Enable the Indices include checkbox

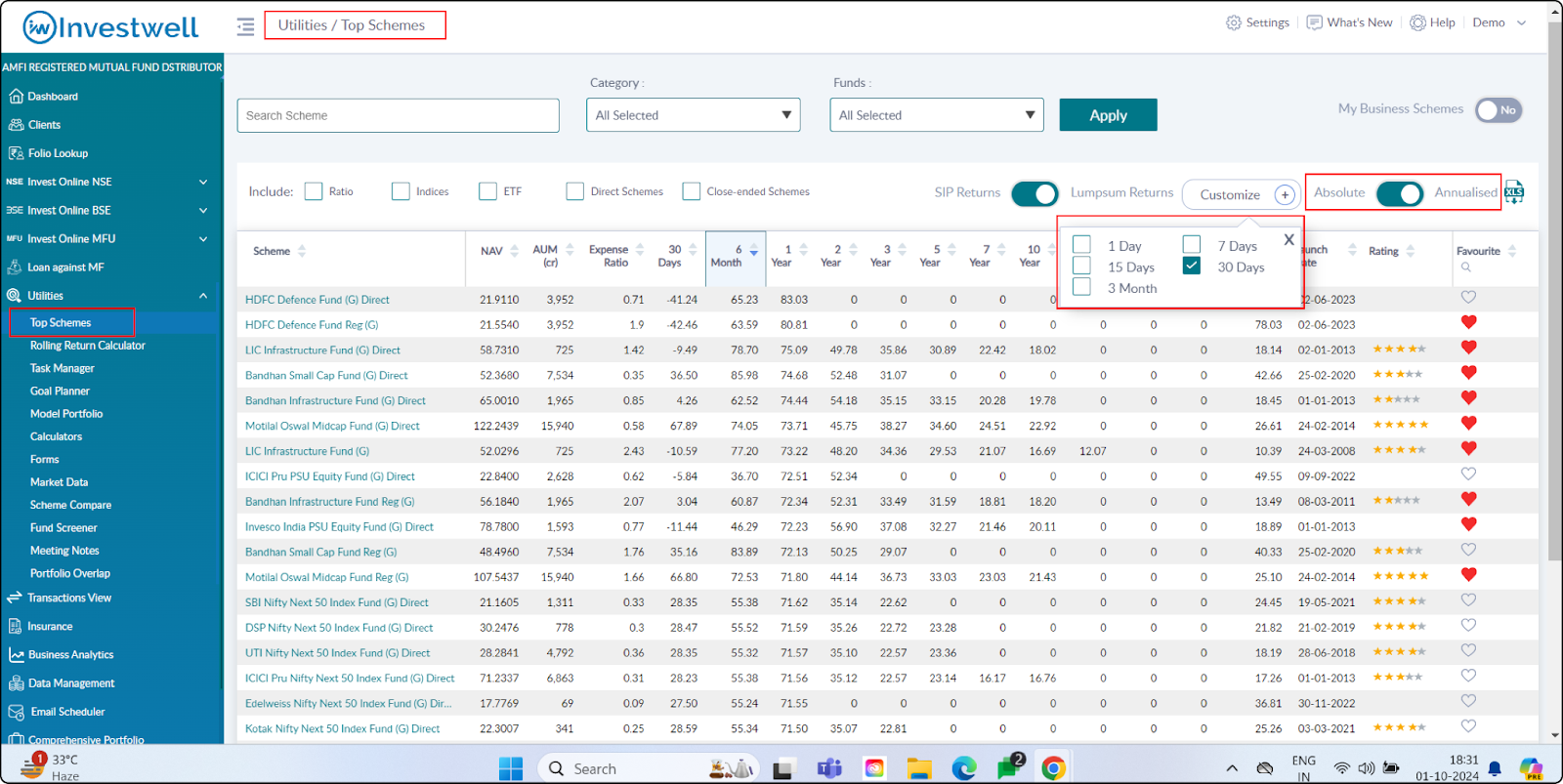(x=401, y=191)
